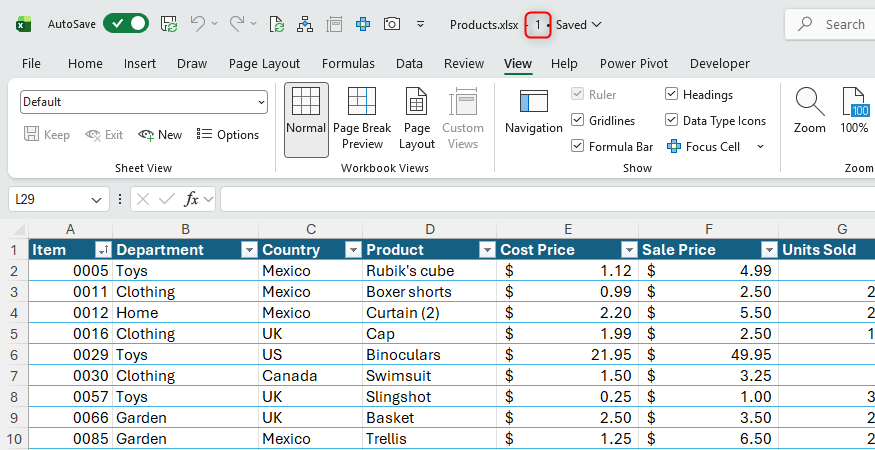Open the Saved status dropdown chevron
The width and height of the screenshot is (875, 450).
(x=595, y=25)
